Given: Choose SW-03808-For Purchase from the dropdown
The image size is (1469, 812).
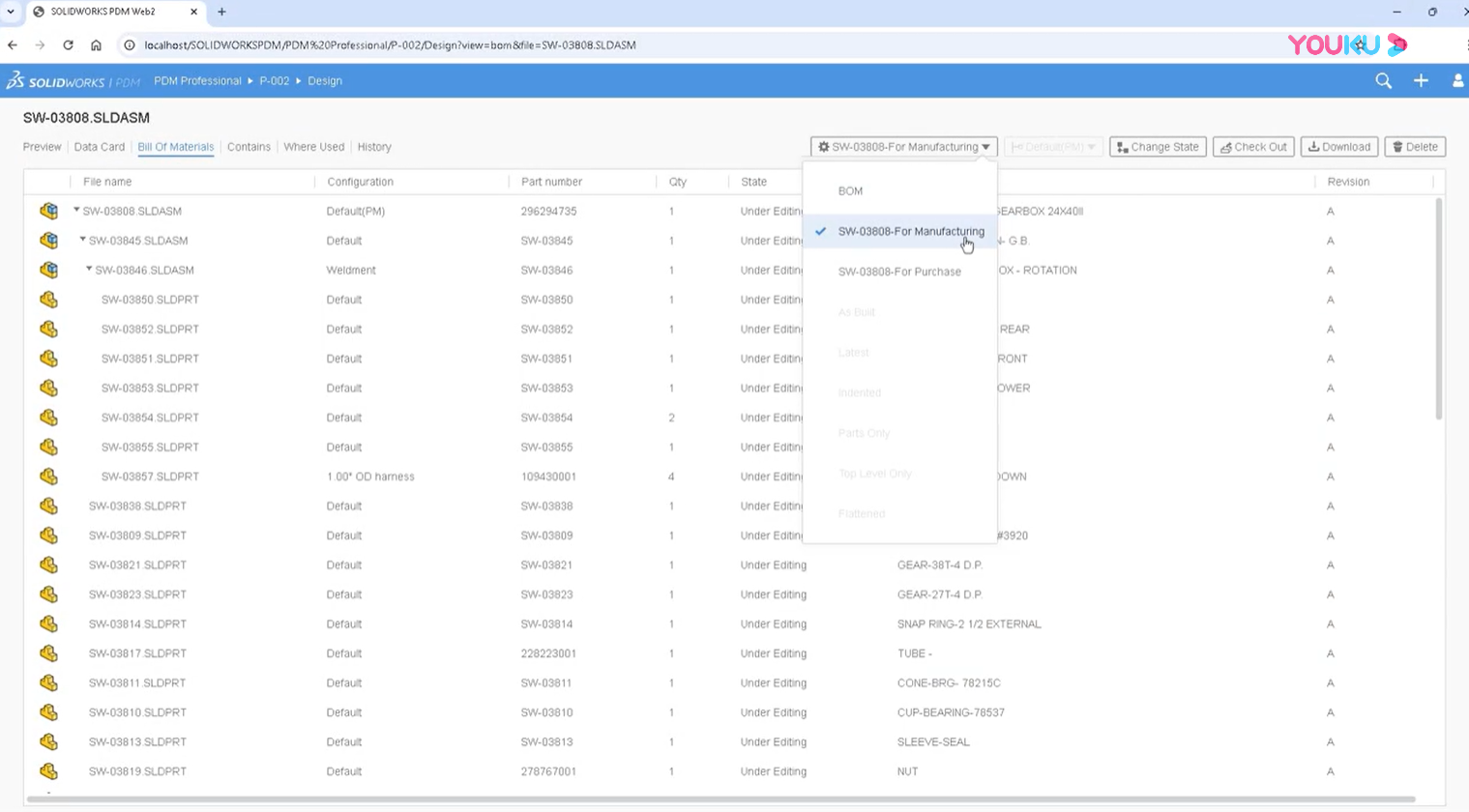Looking at the screenshot, I should point(899,272).
